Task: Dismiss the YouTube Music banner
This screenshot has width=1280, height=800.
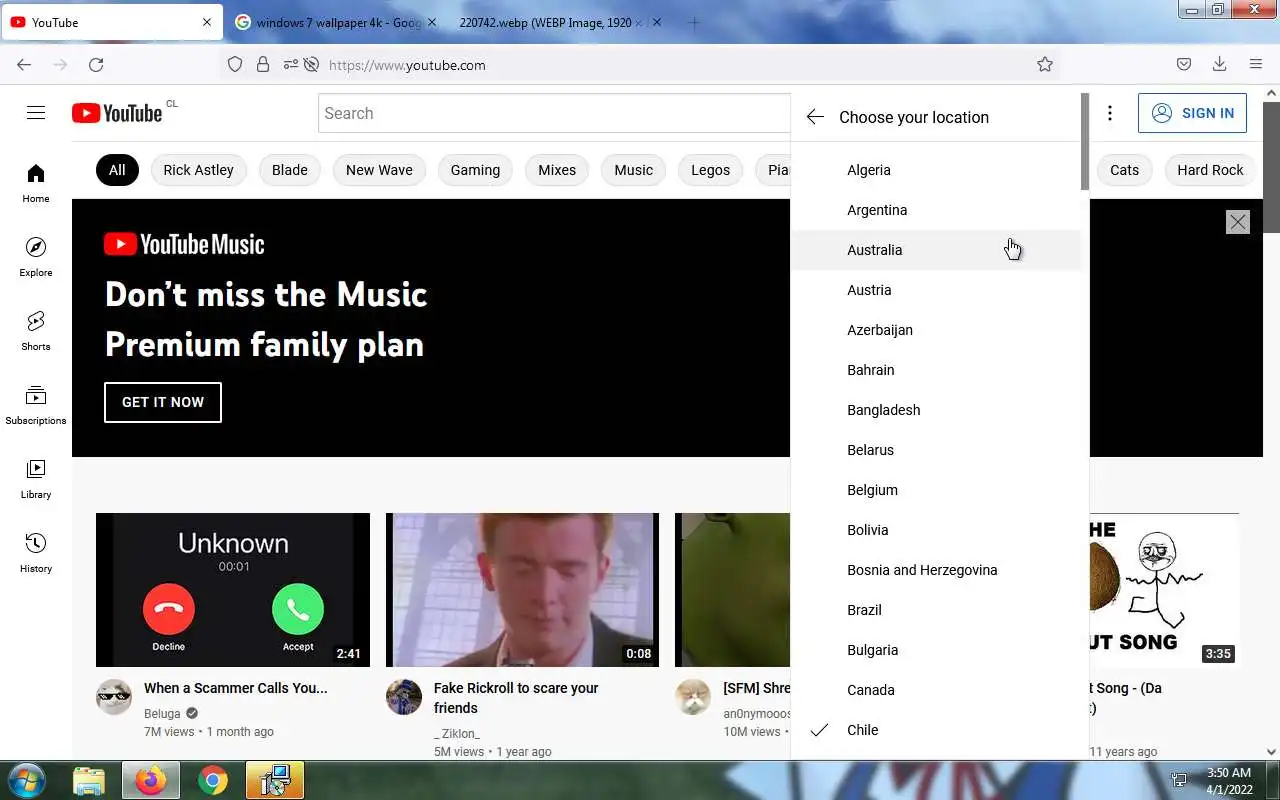Action: (1238, 222)
